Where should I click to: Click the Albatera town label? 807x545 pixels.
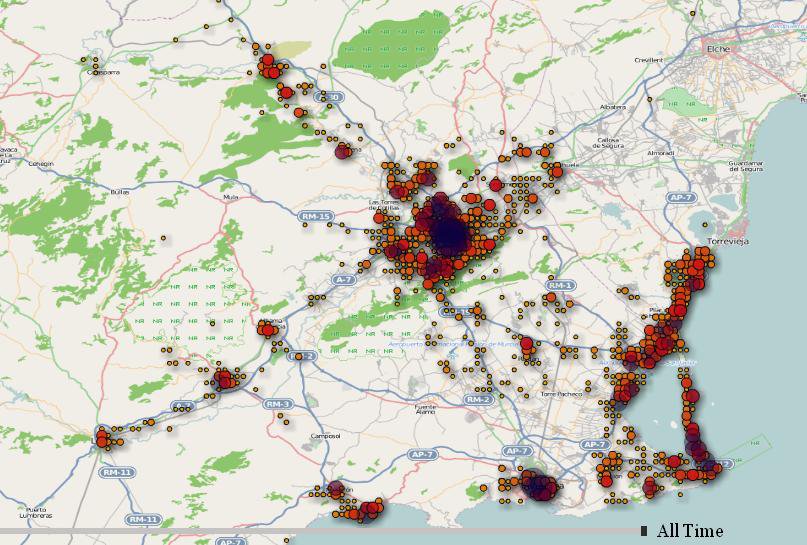point(611,105)
